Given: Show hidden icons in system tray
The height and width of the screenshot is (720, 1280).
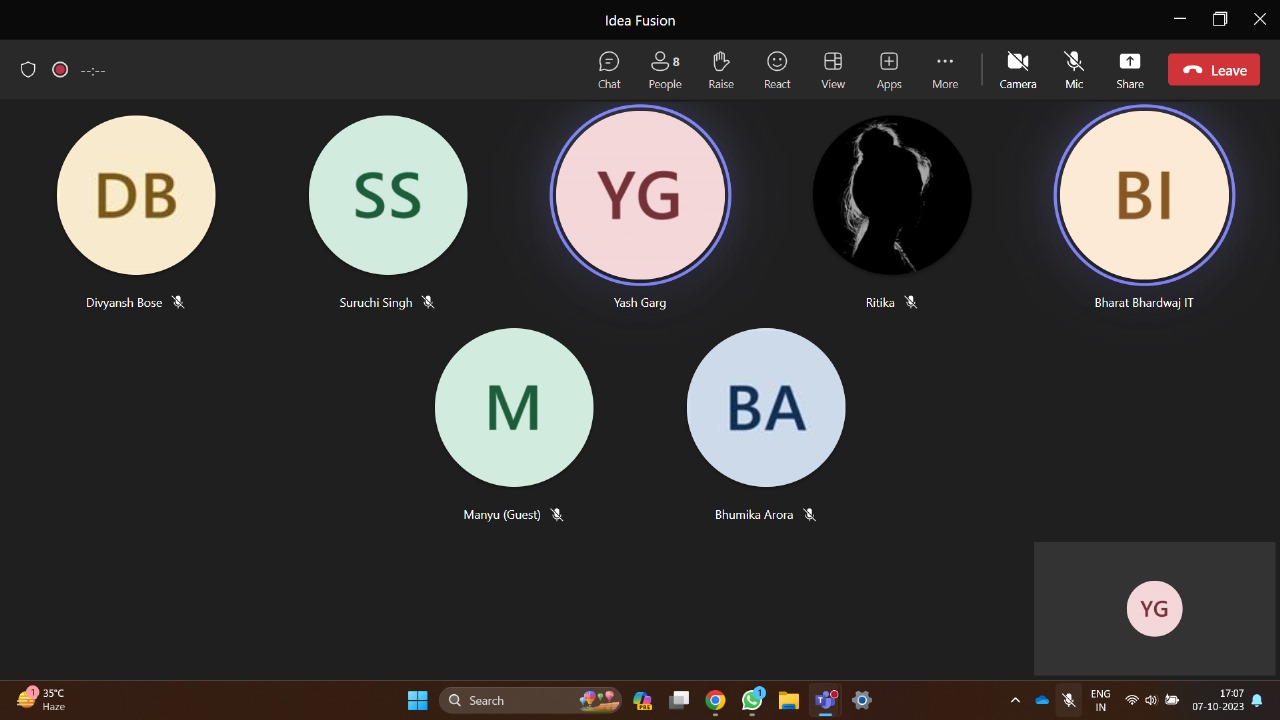Looking at the screenshot, I should (x=1015, y=700).
